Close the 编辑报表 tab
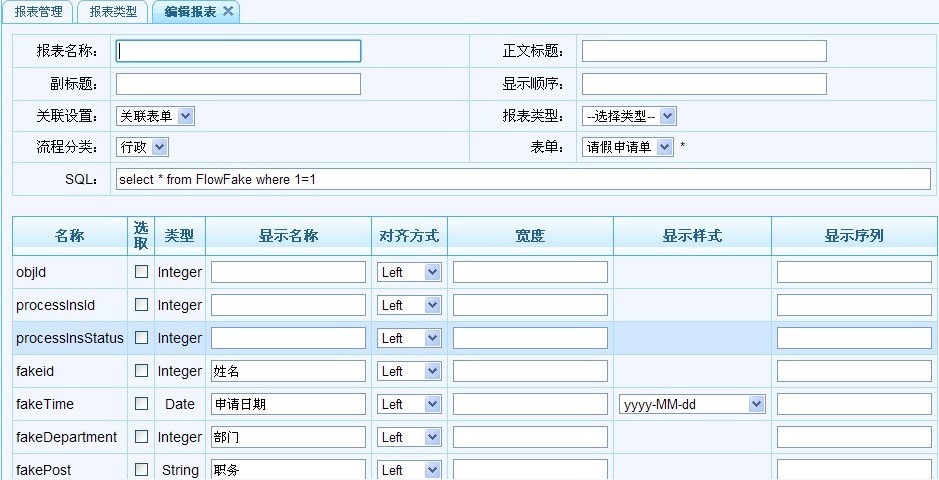This screenshot has width=939, height=480. coord(228,11)
